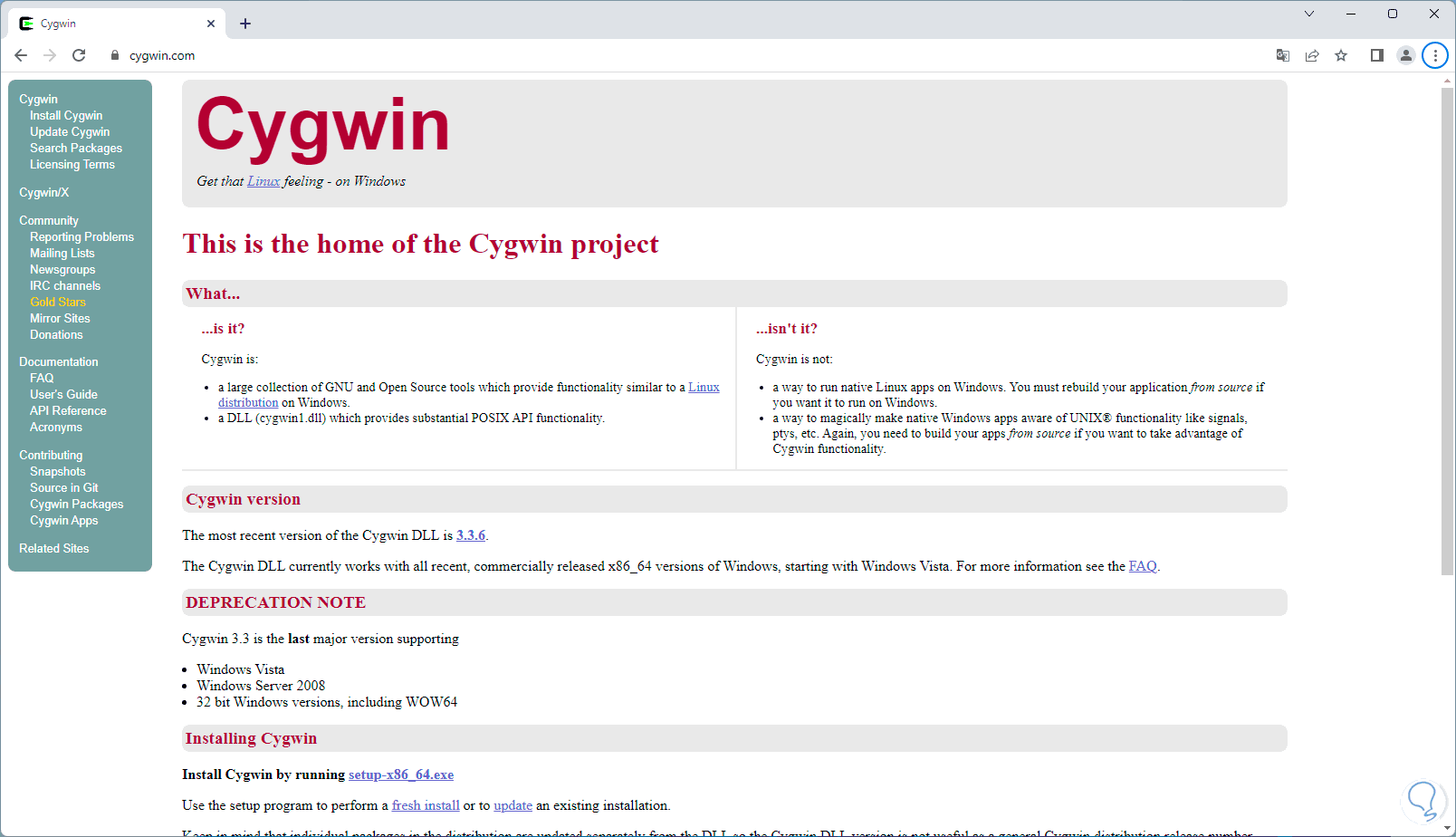Bookmark this page with the star
The image size is (1456, 837).
(1341, 55)
